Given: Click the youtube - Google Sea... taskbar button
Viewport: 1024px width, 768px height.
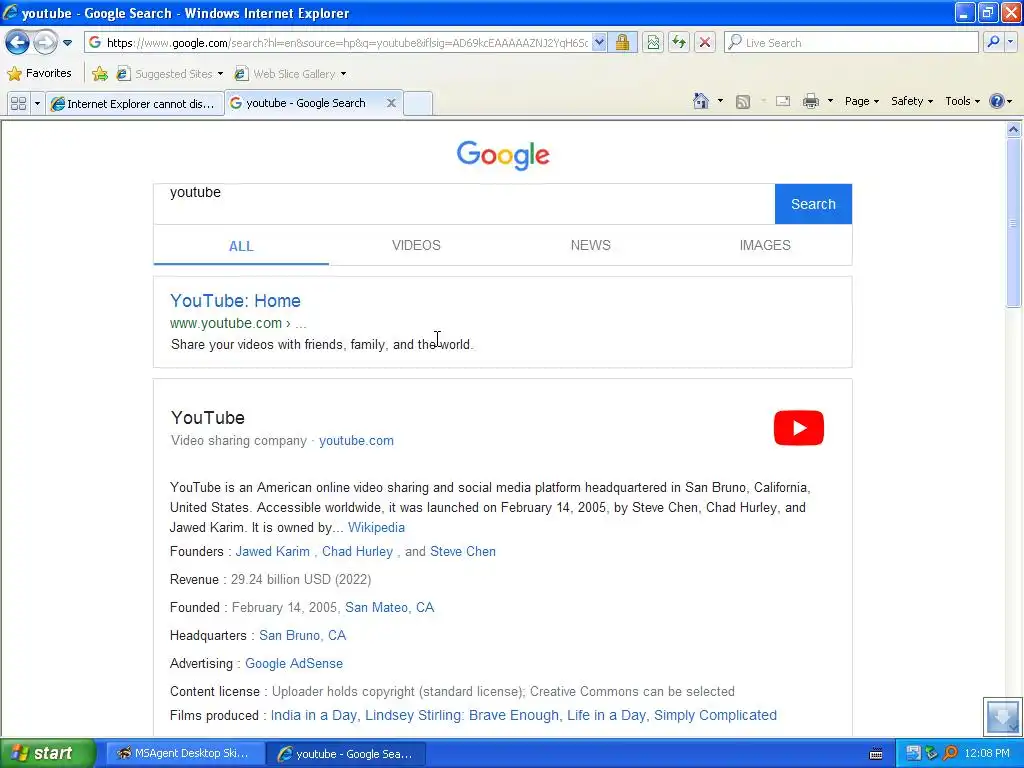Looking at the screenshot, I should click(x=347, y=754).
